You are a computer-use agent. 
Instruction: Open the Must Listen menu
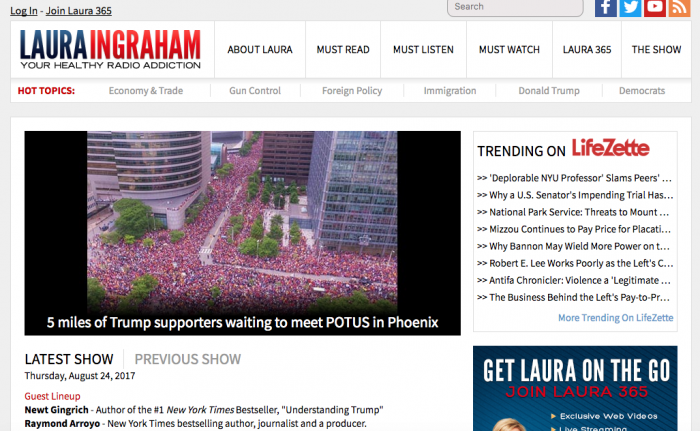[x=423, y=50]
